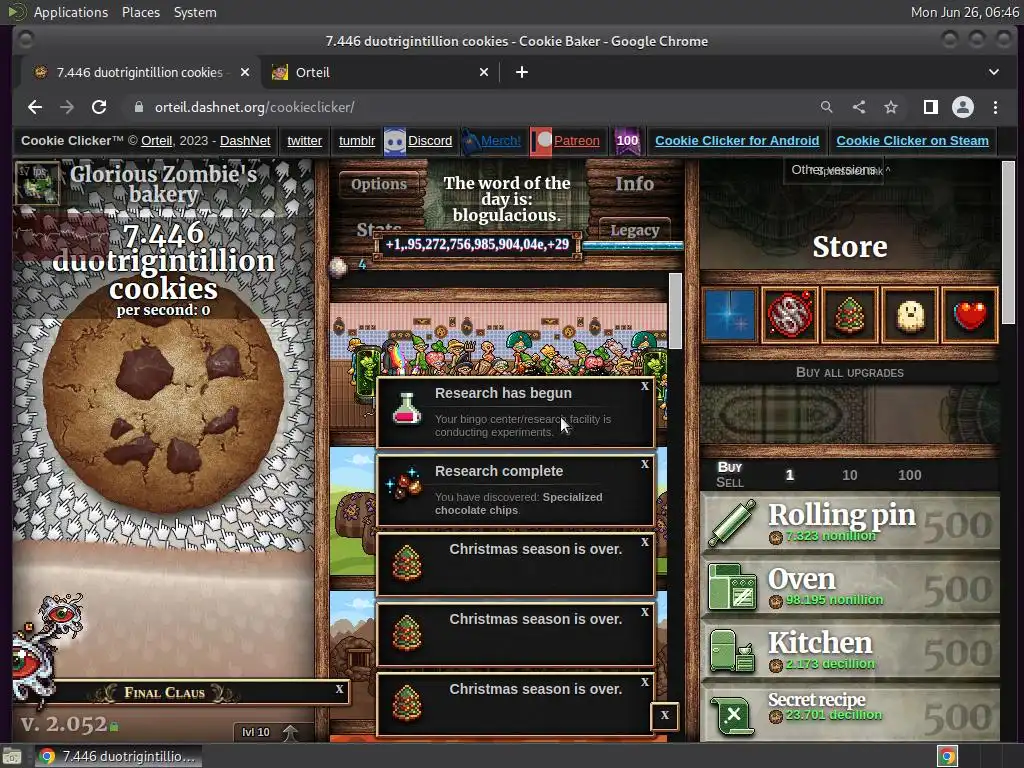Open Cookie Clicker on Steam link
This screenshot has height=768, width=1024.
[912, 140]
